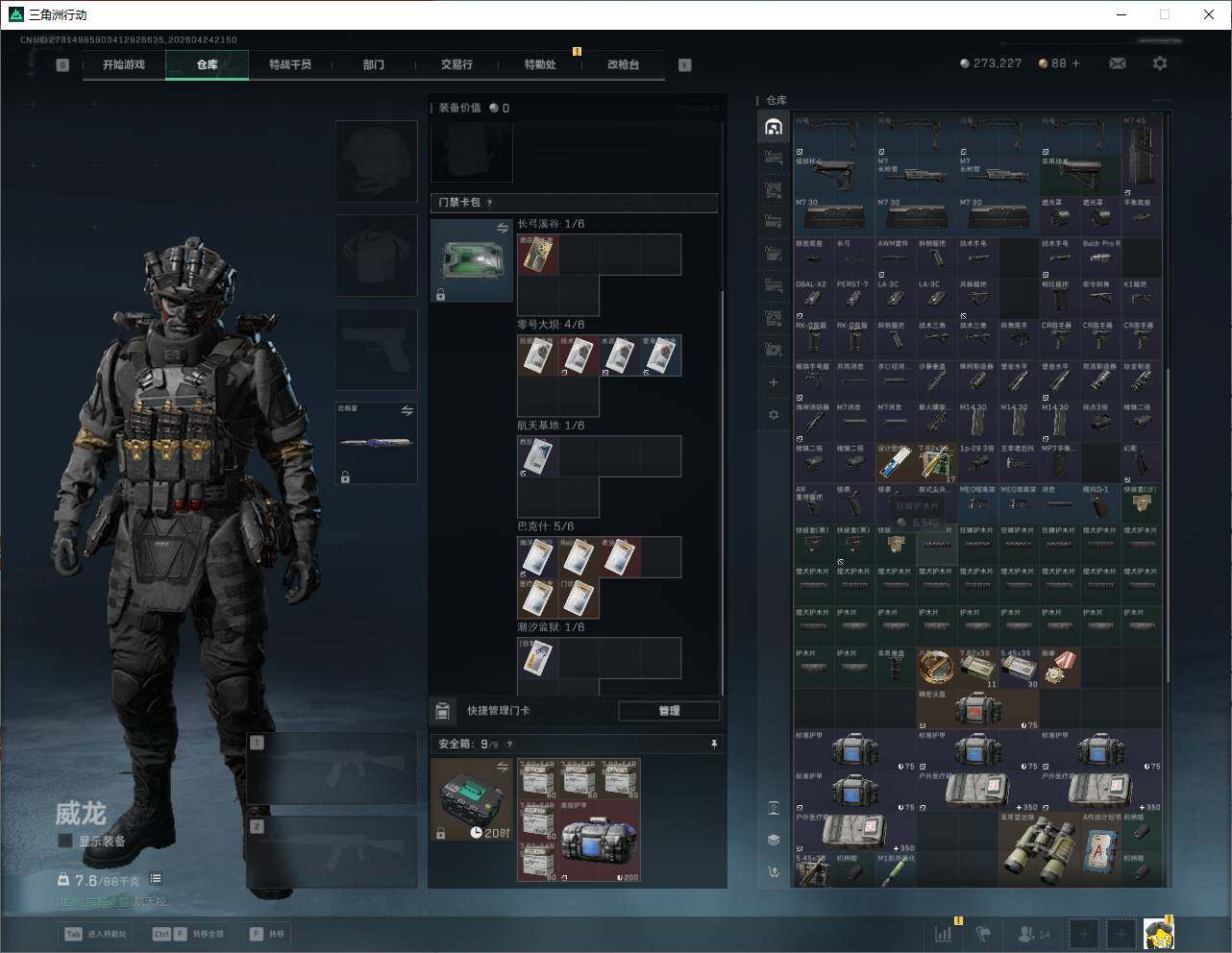
Task: Click the flag icon in bottom bar
Action: 982,933
